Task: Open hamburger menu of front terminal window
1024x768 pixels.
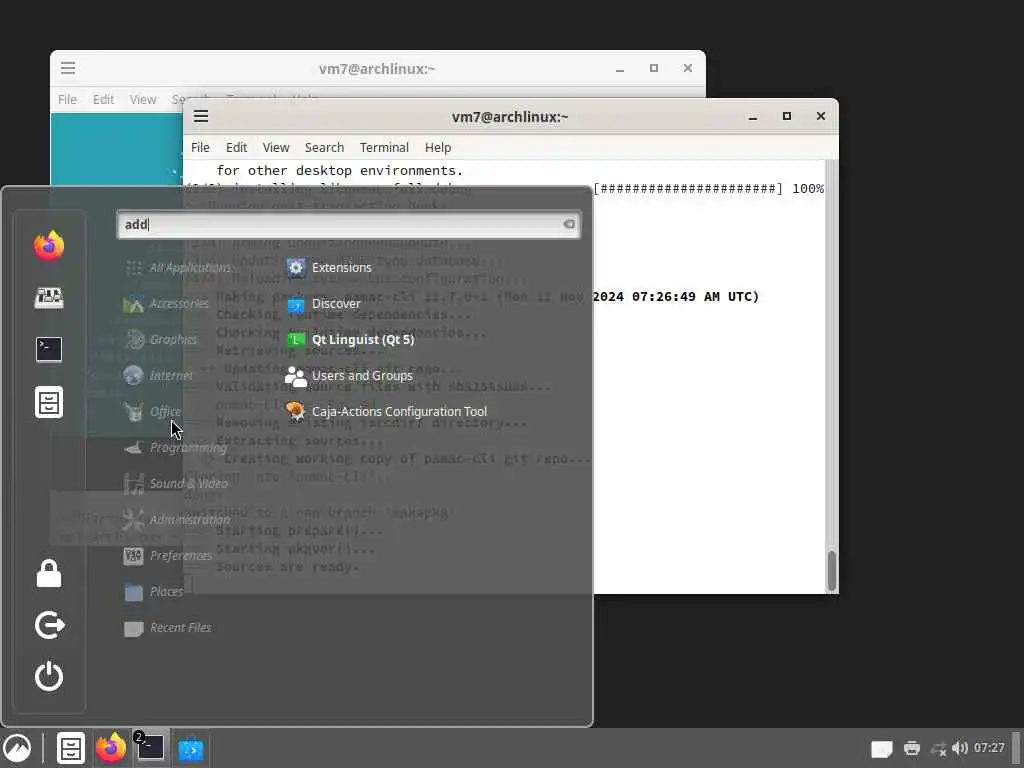Action: point(200,116)
